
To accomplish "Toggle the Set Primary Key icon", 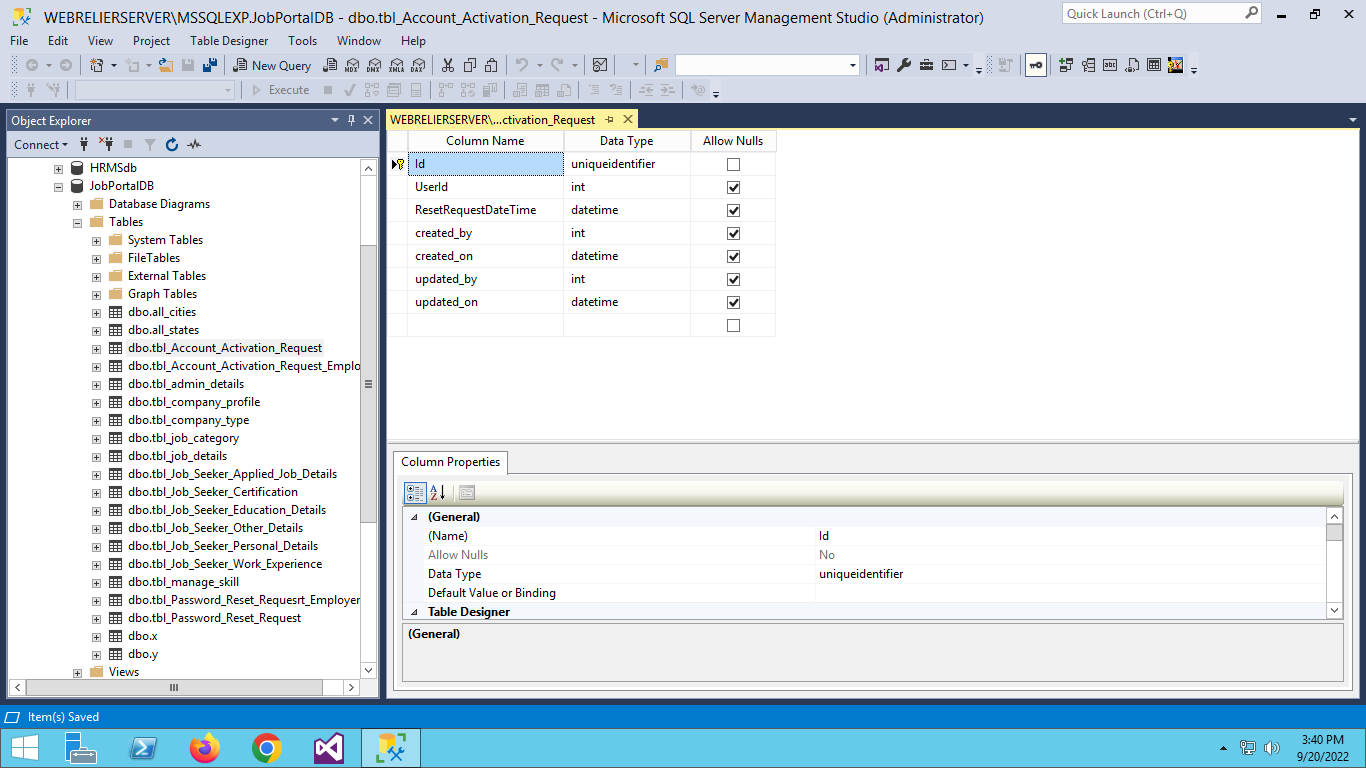I will 1035,65.
